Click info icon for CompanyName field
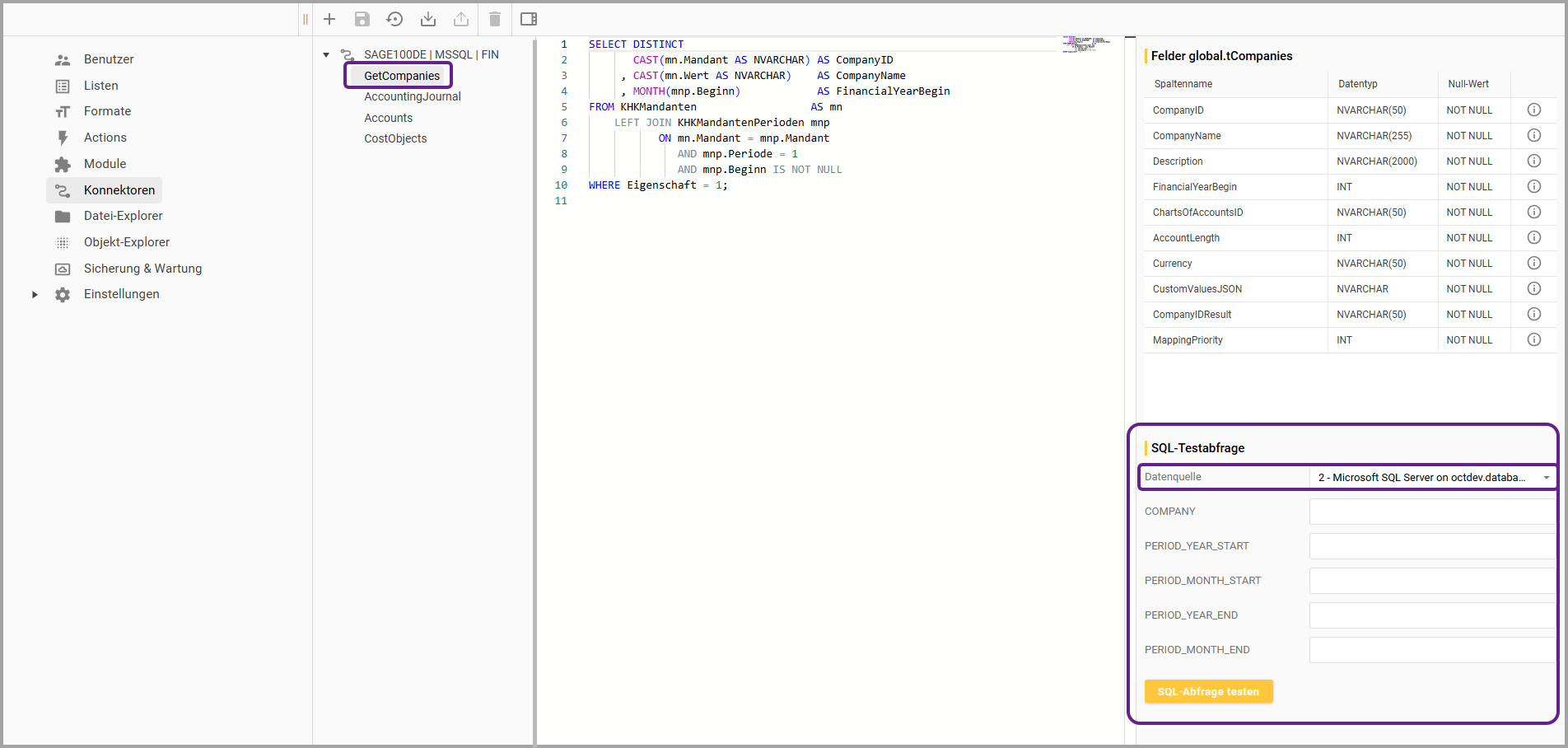The height and width of the screenshot is (748, 1568). click(1533, 135)
